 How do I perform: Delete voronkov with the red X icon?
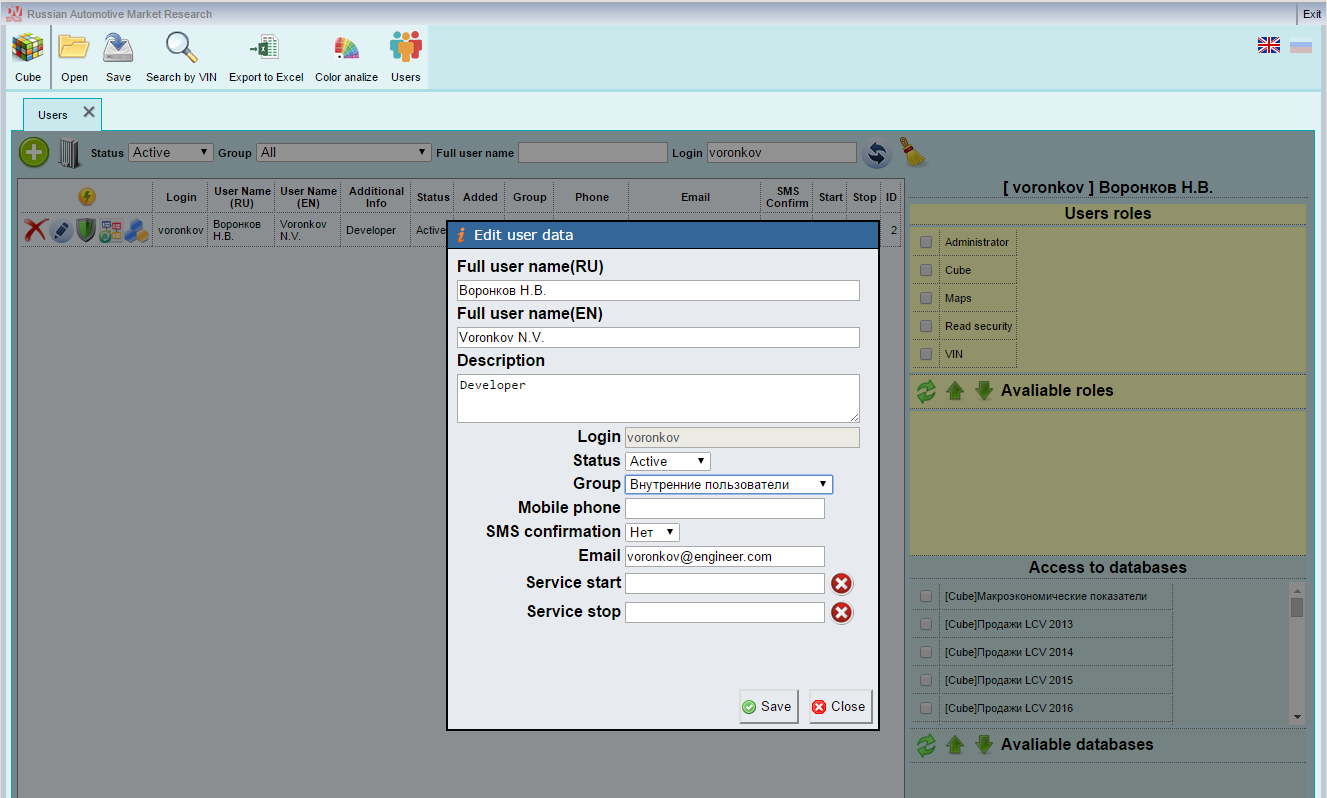click(35, 230)
